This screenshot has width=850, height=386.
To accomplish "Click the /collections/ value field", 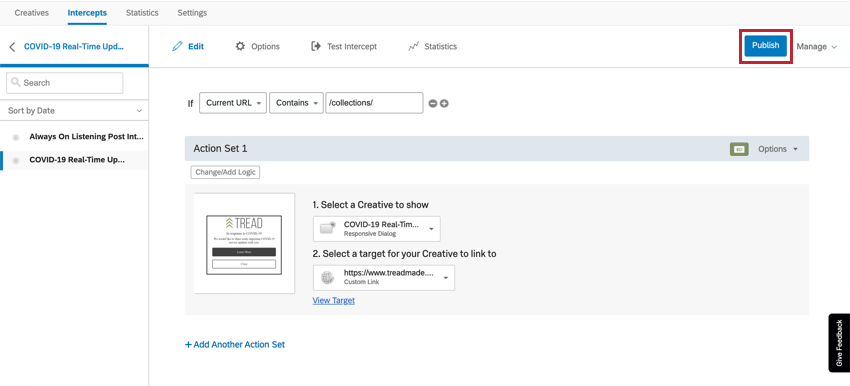I will [x=374, y=103].
